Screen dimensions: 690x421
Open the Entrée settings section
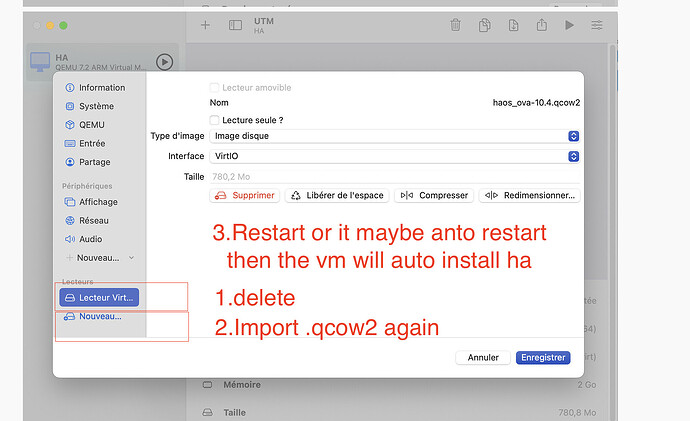[x=85, y=143]
